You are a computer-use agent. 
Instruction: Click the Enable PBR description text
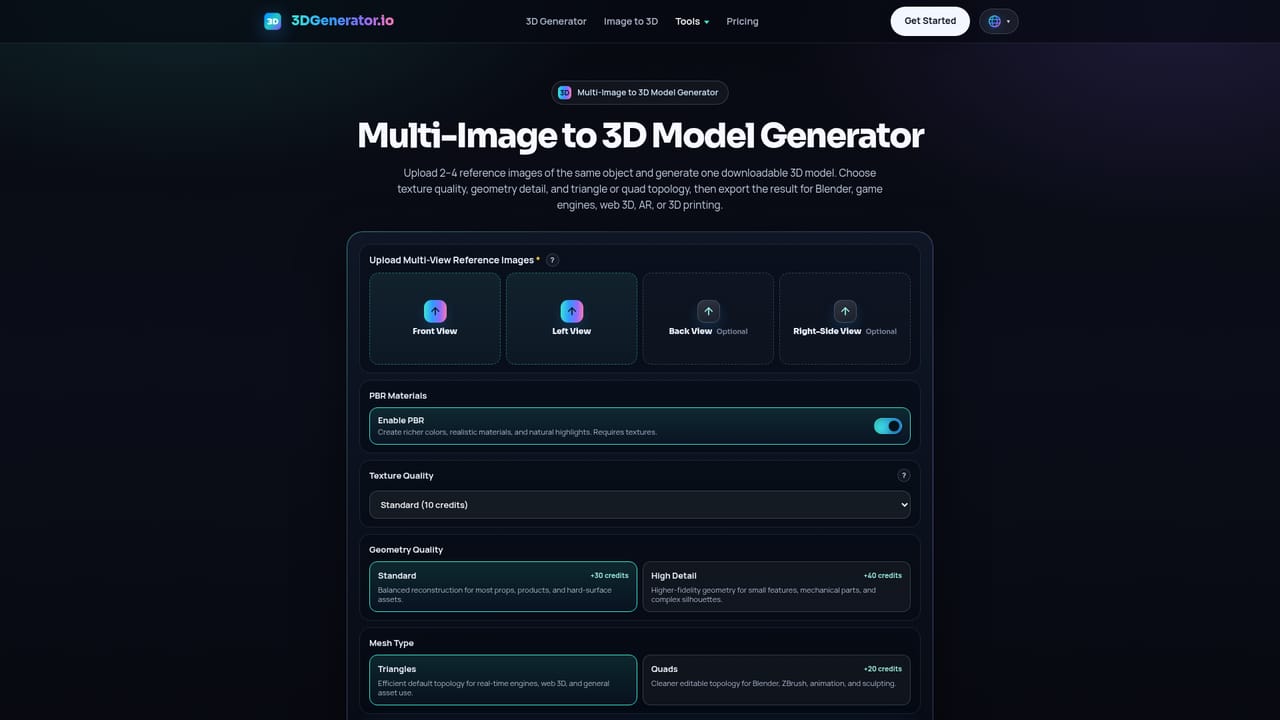(517, 432)
